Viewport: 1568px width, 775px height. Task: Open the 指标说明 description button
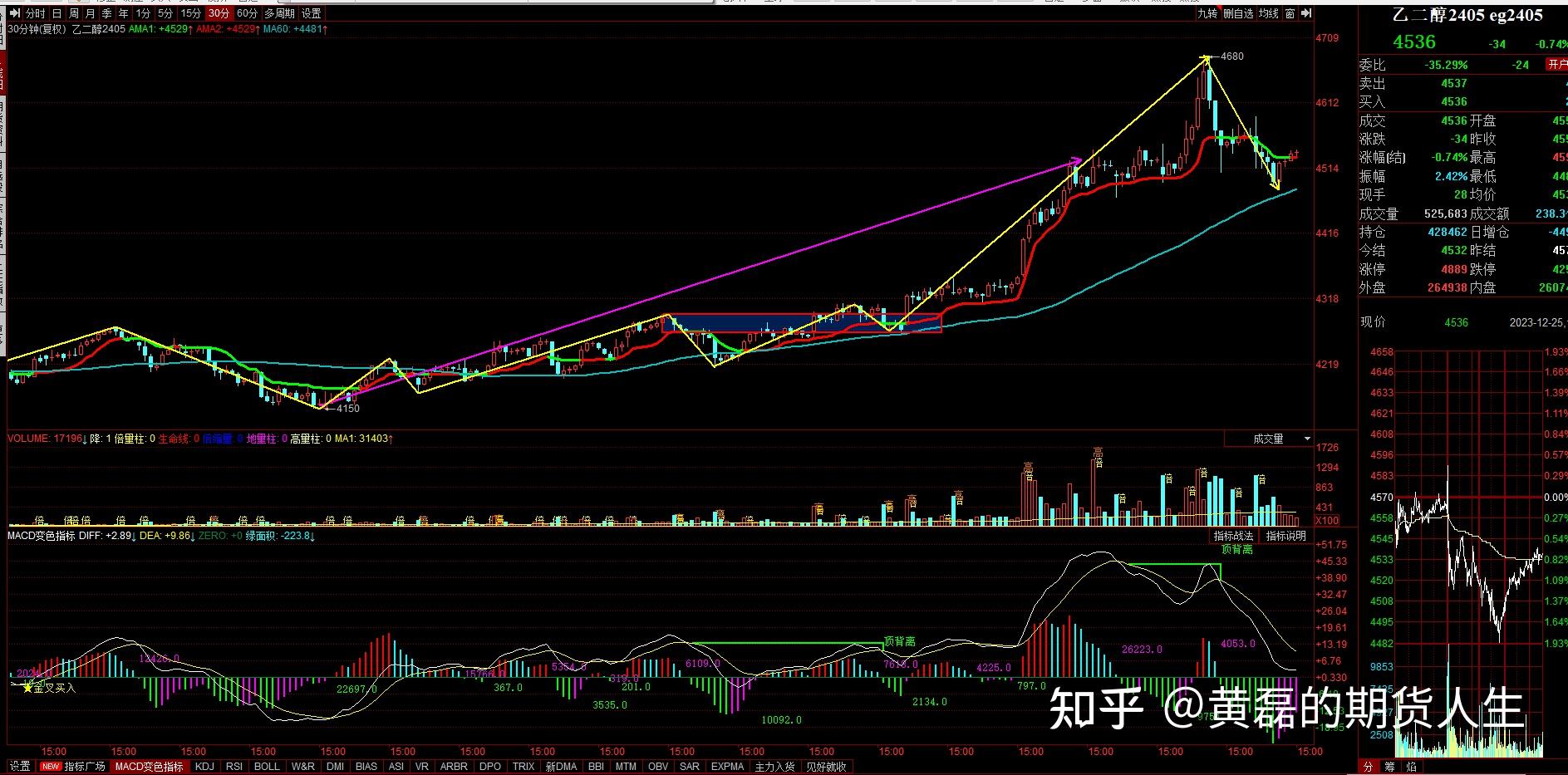(x=1286, y=536)
